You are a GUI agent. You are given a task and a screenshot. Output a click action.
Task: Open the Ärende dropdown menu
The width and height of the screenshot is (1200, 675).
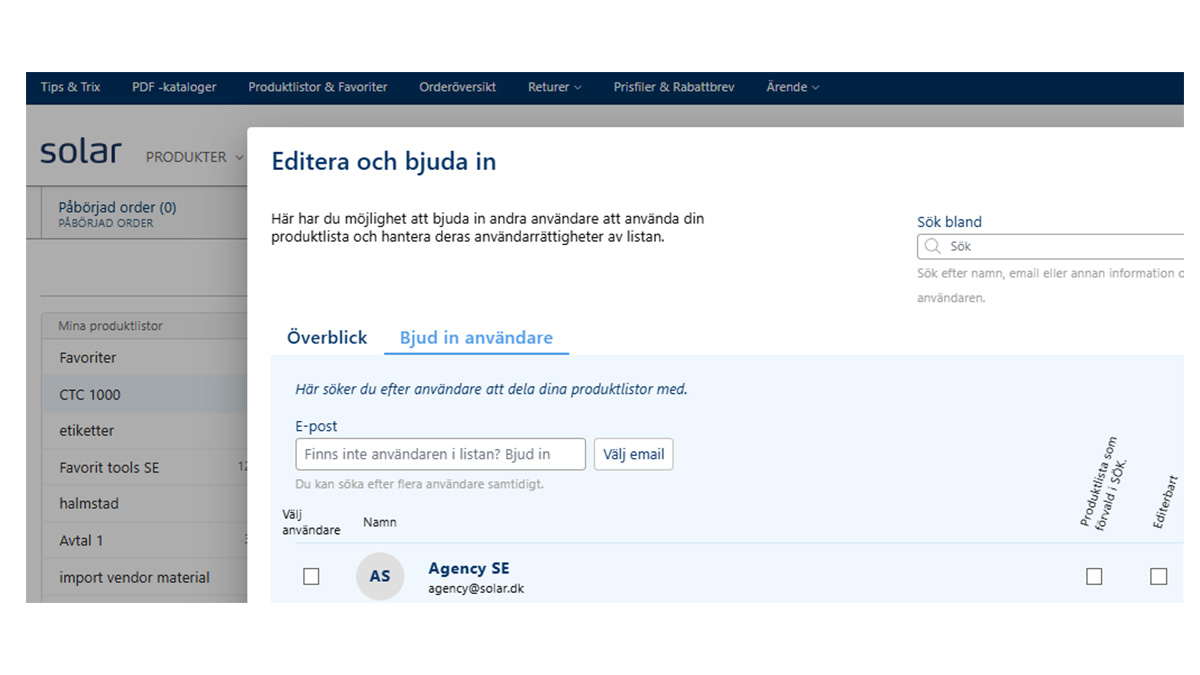pos(792,88)
